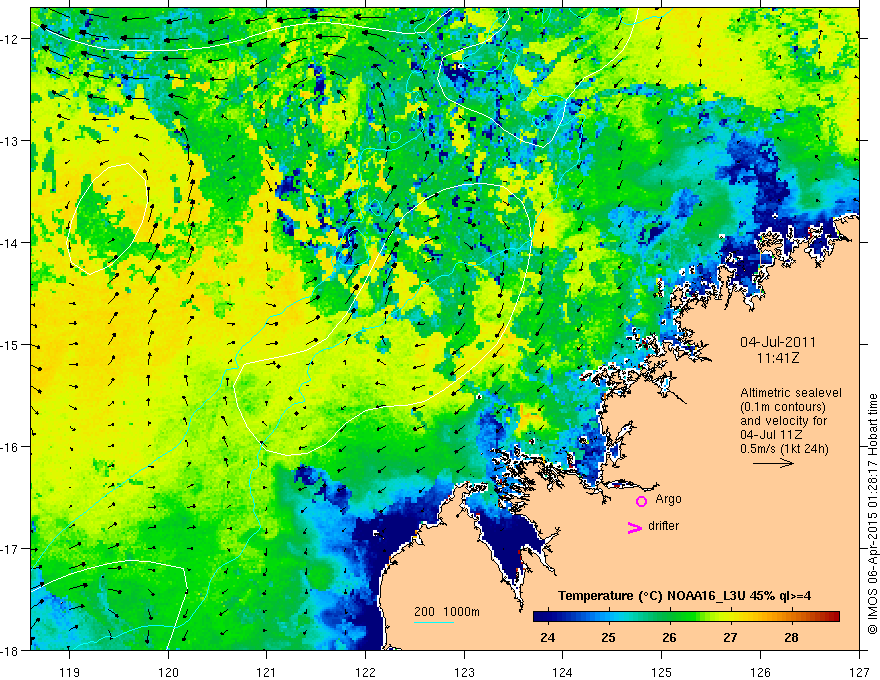Select the '04-Jul-2011' date label
Image resolution: width=880 pixels, height=680 pixels.
click(778, 342)
